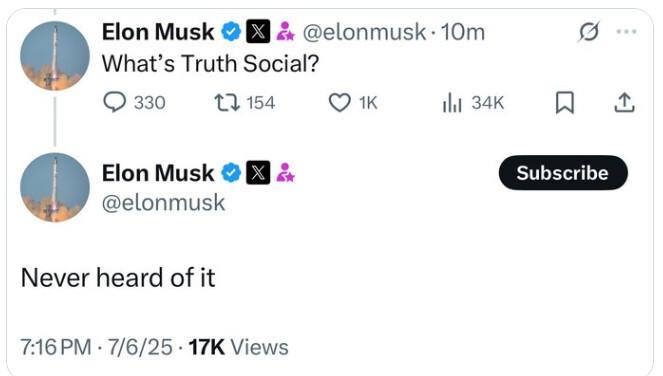Click blue verified badge in top tweet
This screenshot has width=663, height=376.
(x=231, y=32)
